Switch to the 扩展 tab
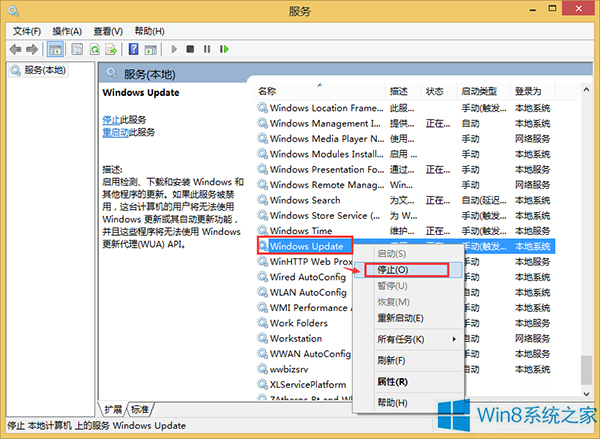The image size is (600, 439). pyautogui.click(x=113, y=410)
